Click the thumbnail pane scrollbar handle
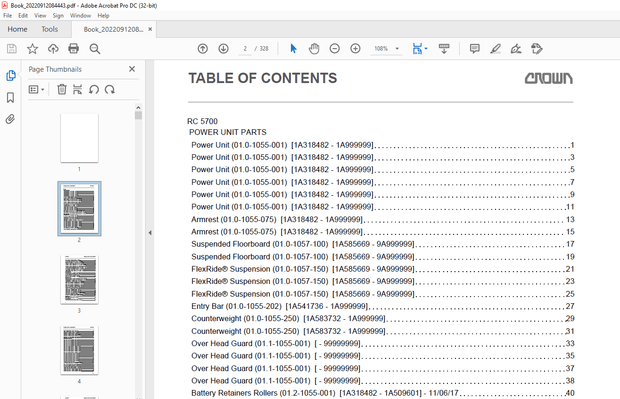Image resolution: width=620 pixels, height=399 pixels. 138,115
